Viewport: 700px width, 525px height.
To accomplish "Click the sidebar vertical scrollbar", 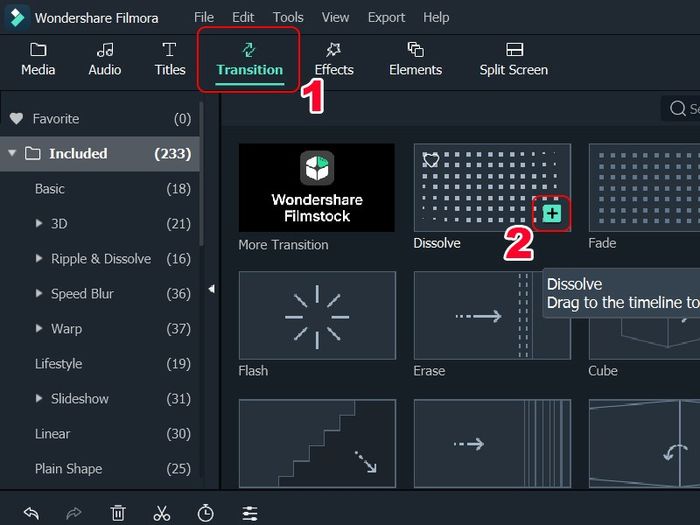I will 201,174.
